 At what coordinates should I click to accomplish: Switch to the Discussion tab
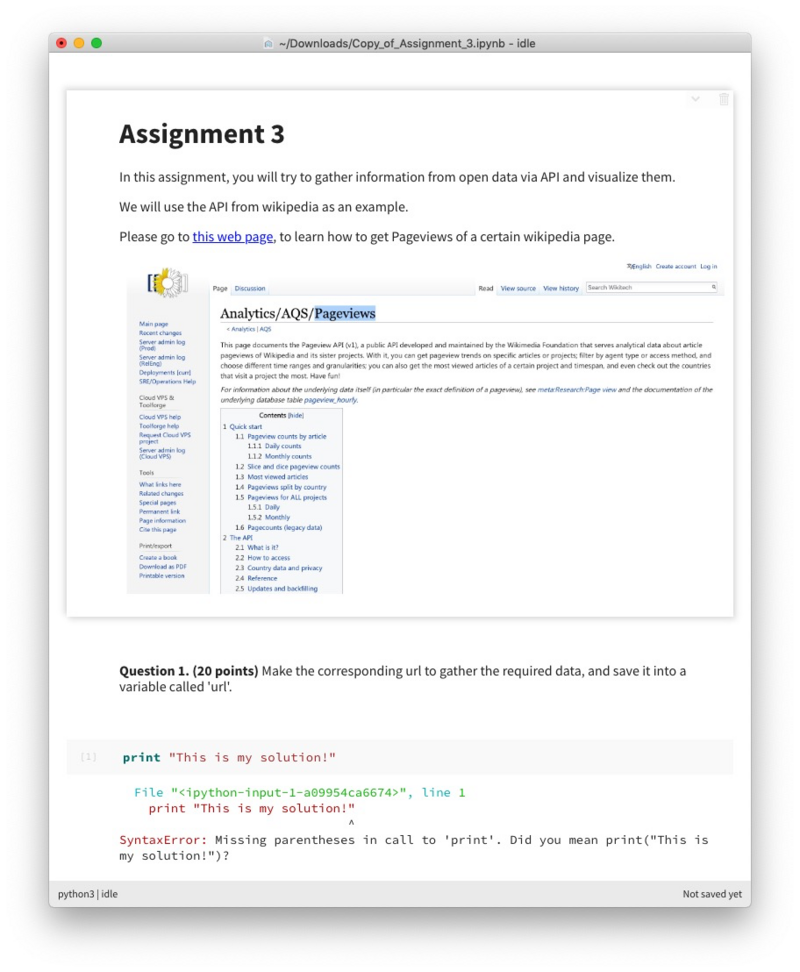250,289
